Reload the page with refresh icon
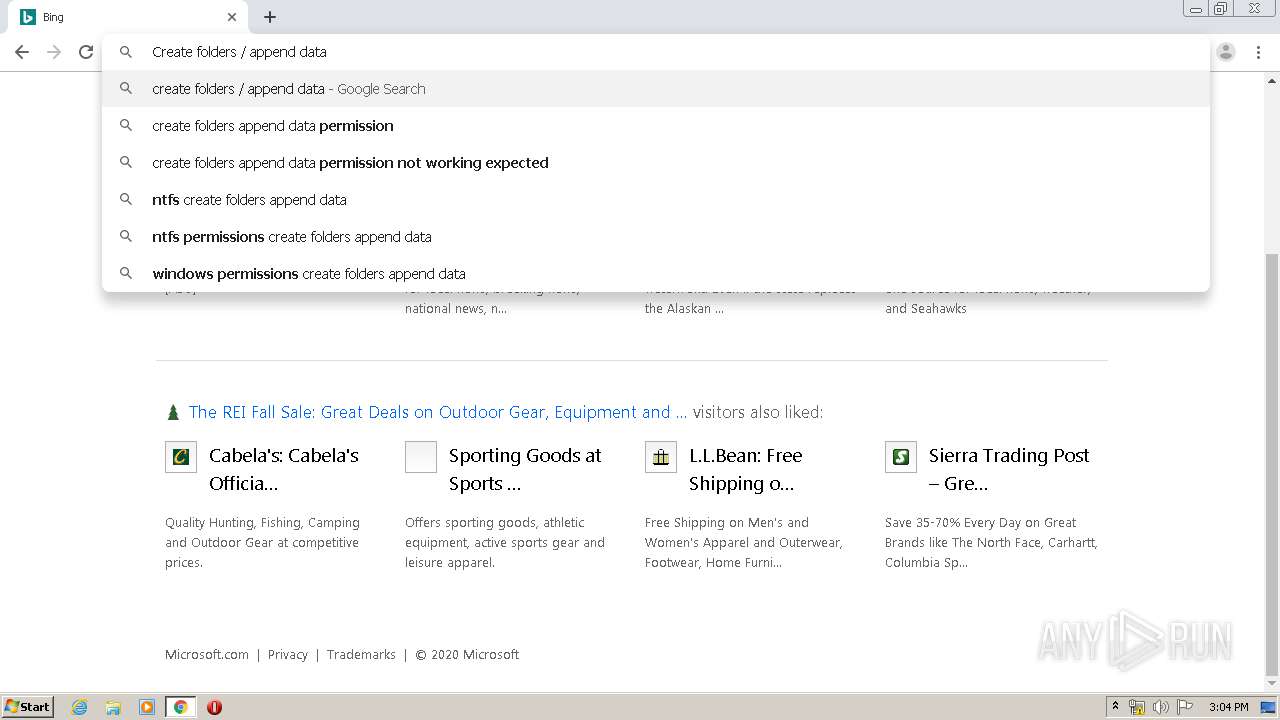Image resolution: width=1280 pixels, height=720 pixels. (x=86, y=52)
